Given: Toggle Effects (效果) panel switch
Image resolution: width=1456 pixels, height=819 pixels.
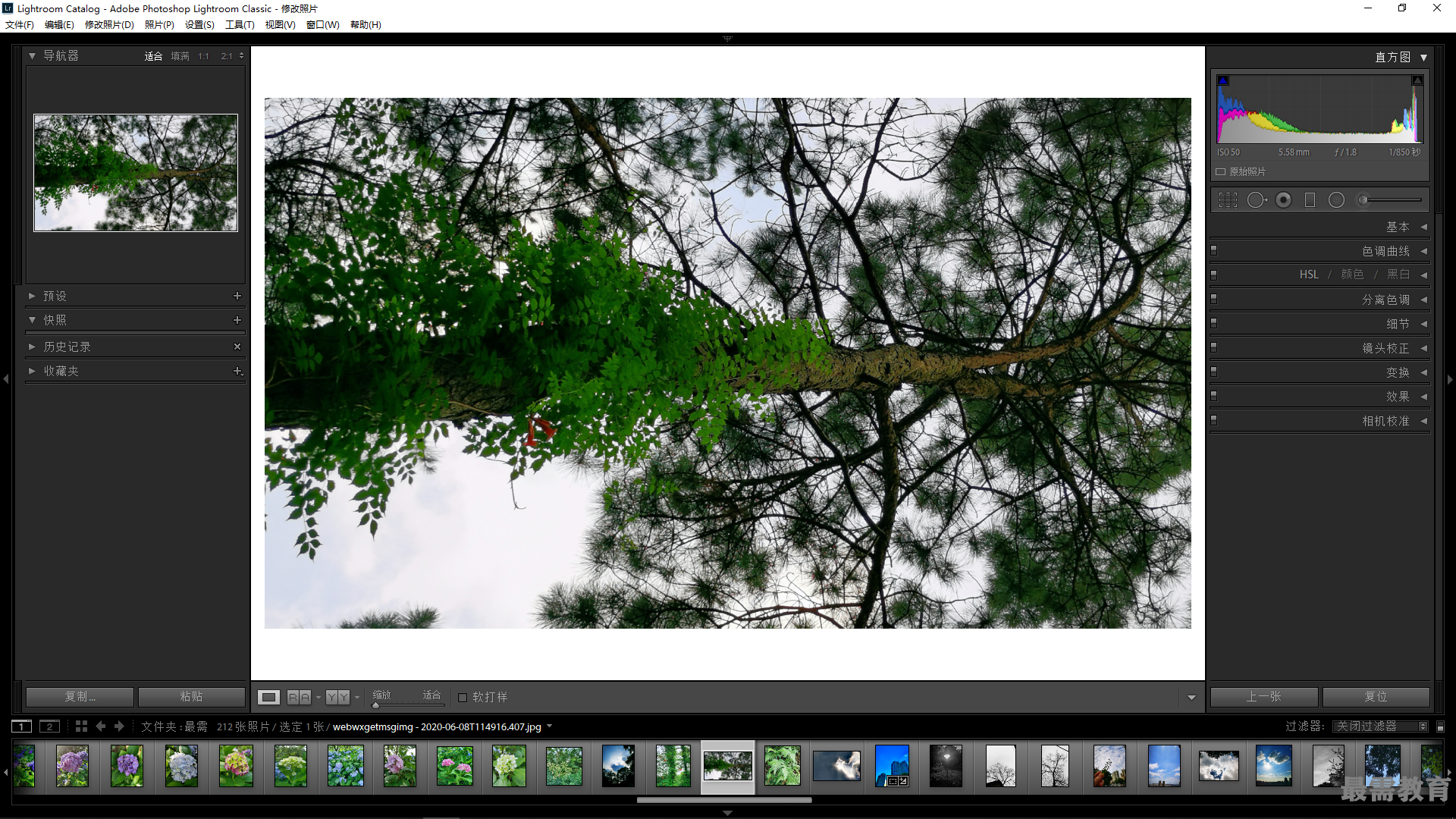Looking at the screenshot, I should (x=1214, y=396).
